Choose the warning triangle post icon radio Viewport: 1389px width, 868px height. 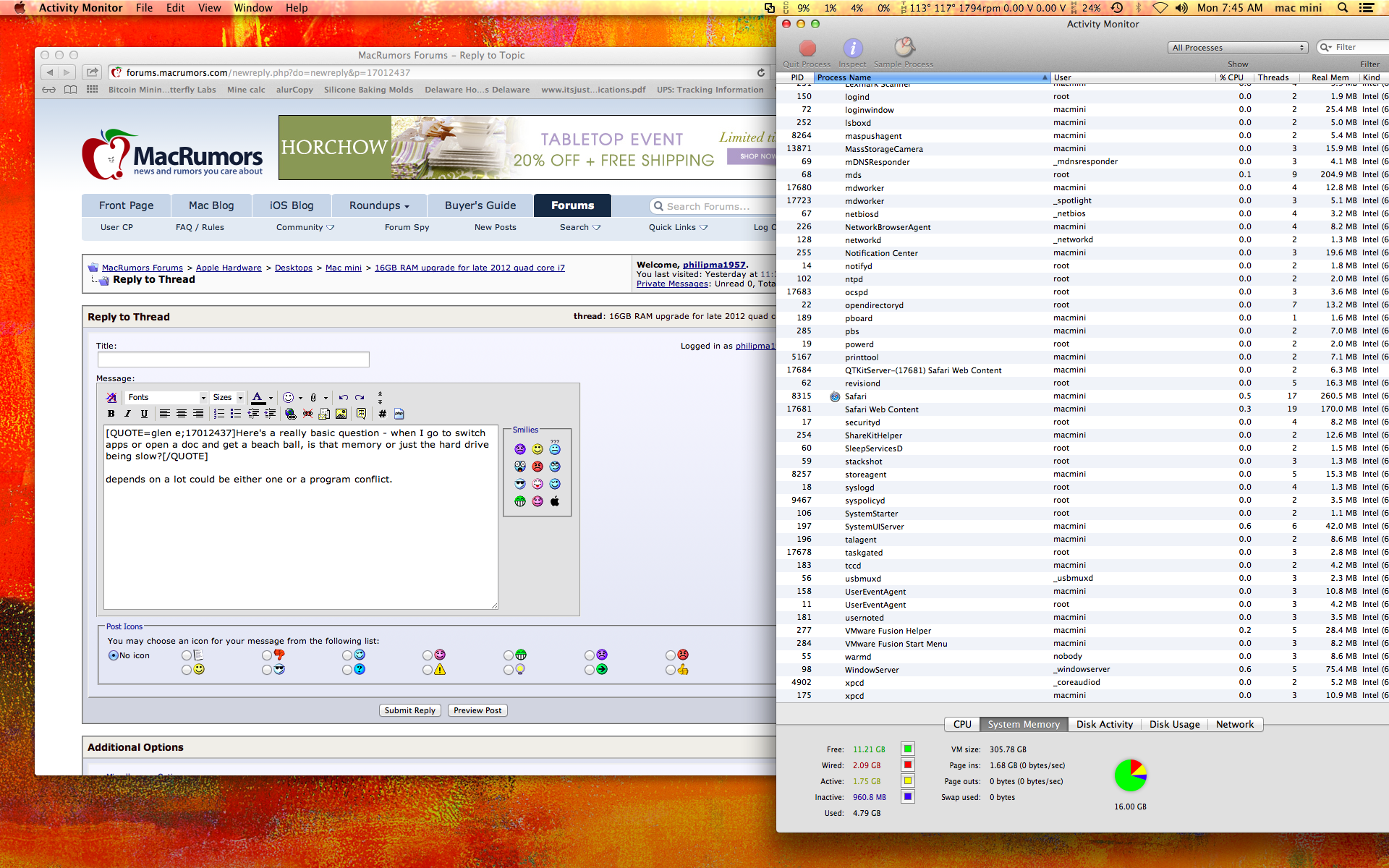coord(428,670)
